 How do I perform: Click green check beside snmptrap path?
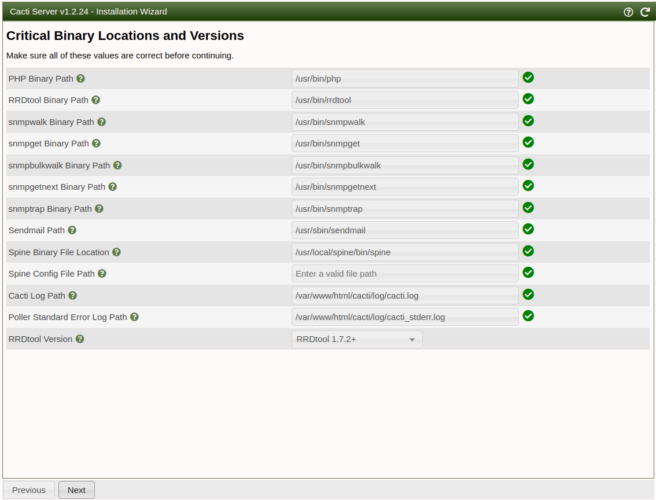click(x=528, y=208)
